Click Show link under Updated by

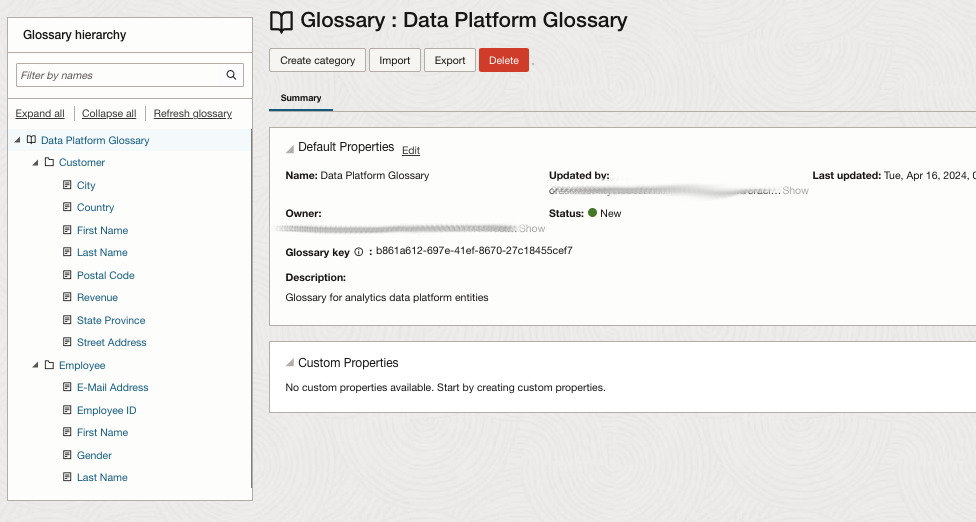coord(795,190)
